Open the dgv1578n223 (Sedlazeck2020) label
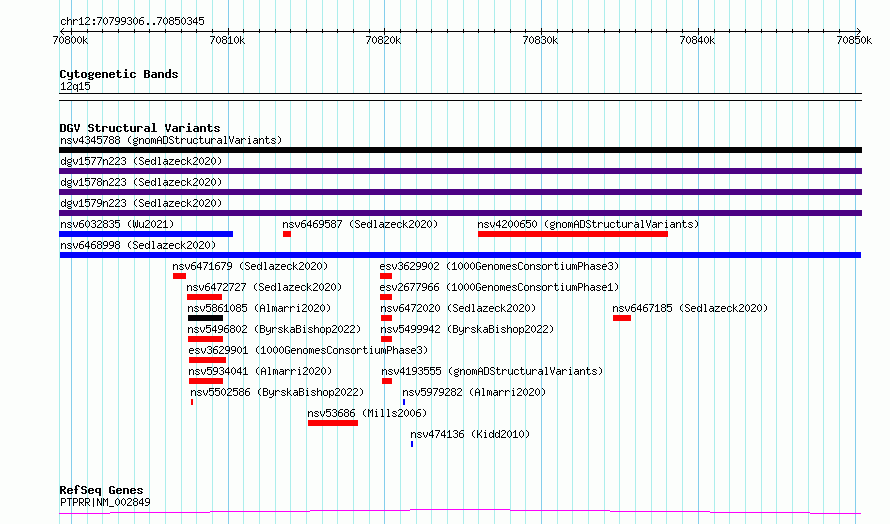 pos(141,182)
